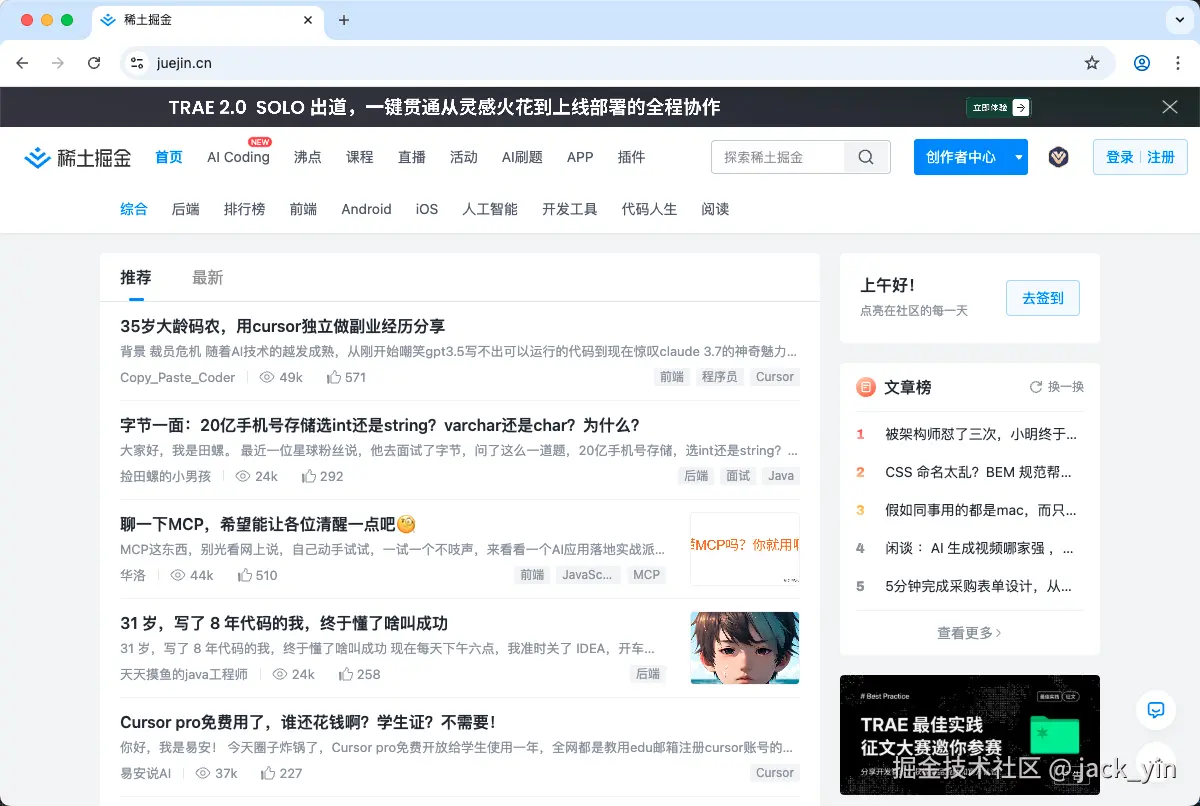Go to 沸点 in the top navigation
The image size is (1200, 806).
[x=308, y=157]
